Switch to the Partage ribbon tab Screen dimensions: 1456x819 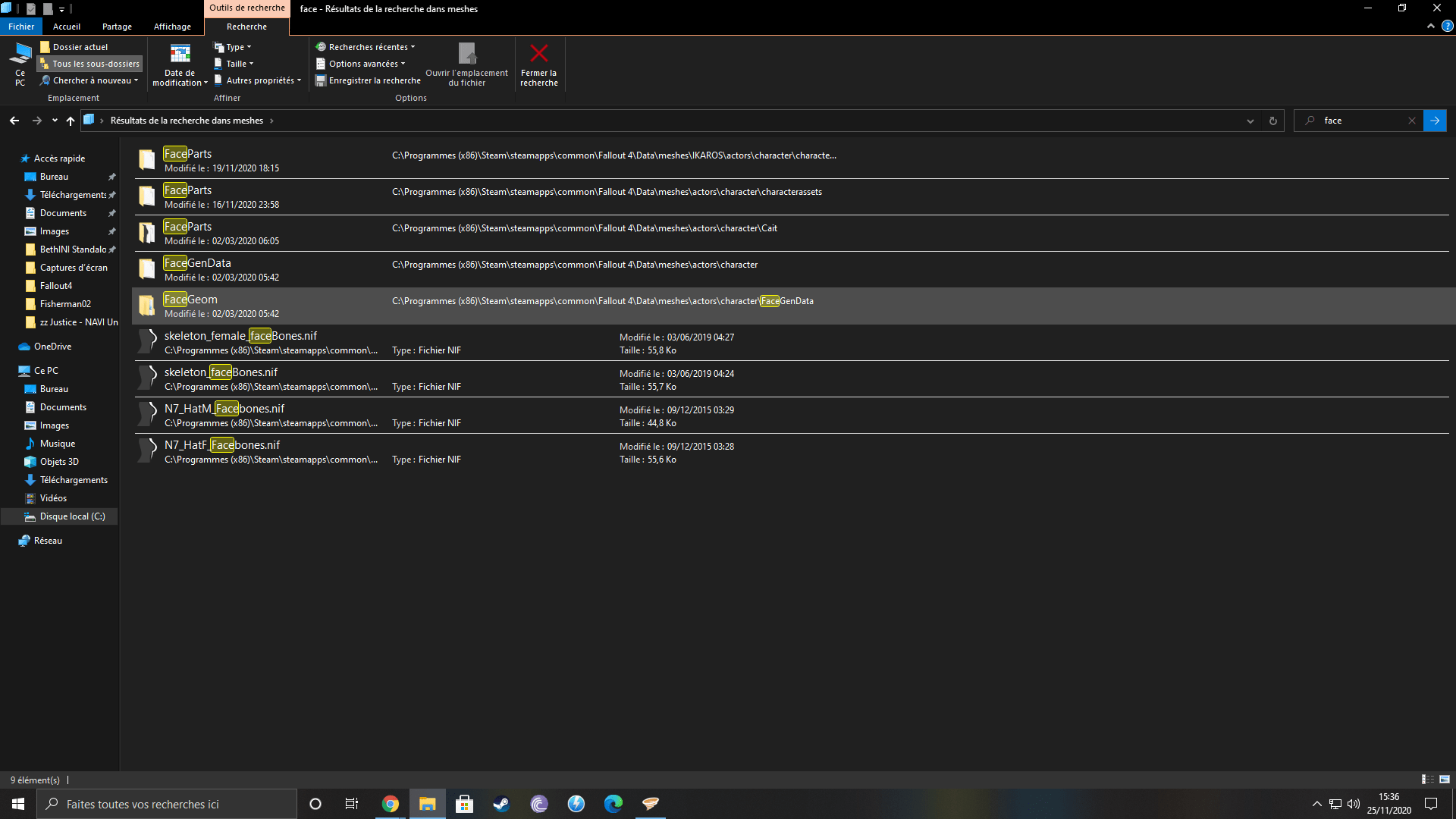117,27
